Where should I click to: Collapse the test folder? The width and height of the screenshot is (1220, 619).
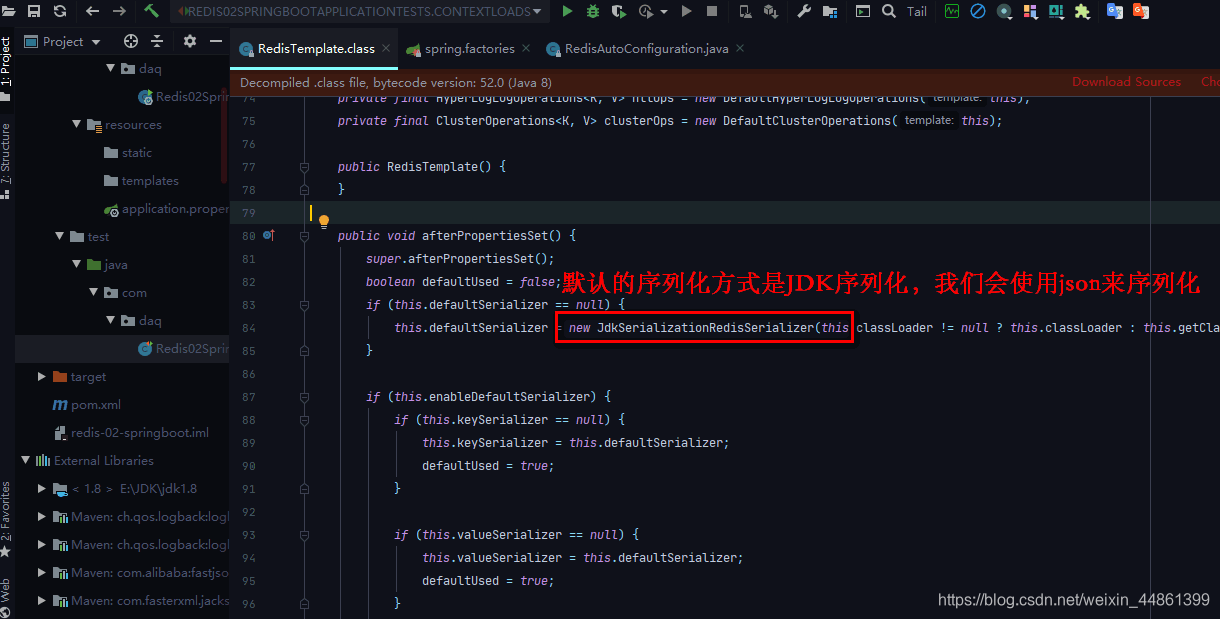(60, 237)
